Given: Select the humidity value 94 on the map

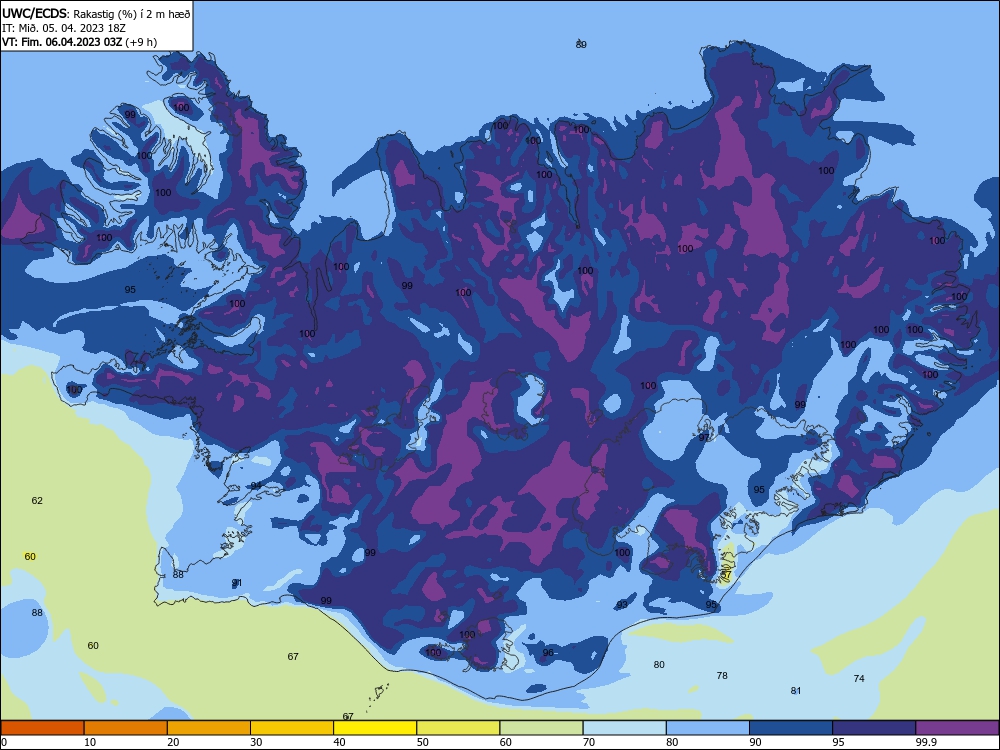Looking at the screenshot, I should [x=256, y=486].
